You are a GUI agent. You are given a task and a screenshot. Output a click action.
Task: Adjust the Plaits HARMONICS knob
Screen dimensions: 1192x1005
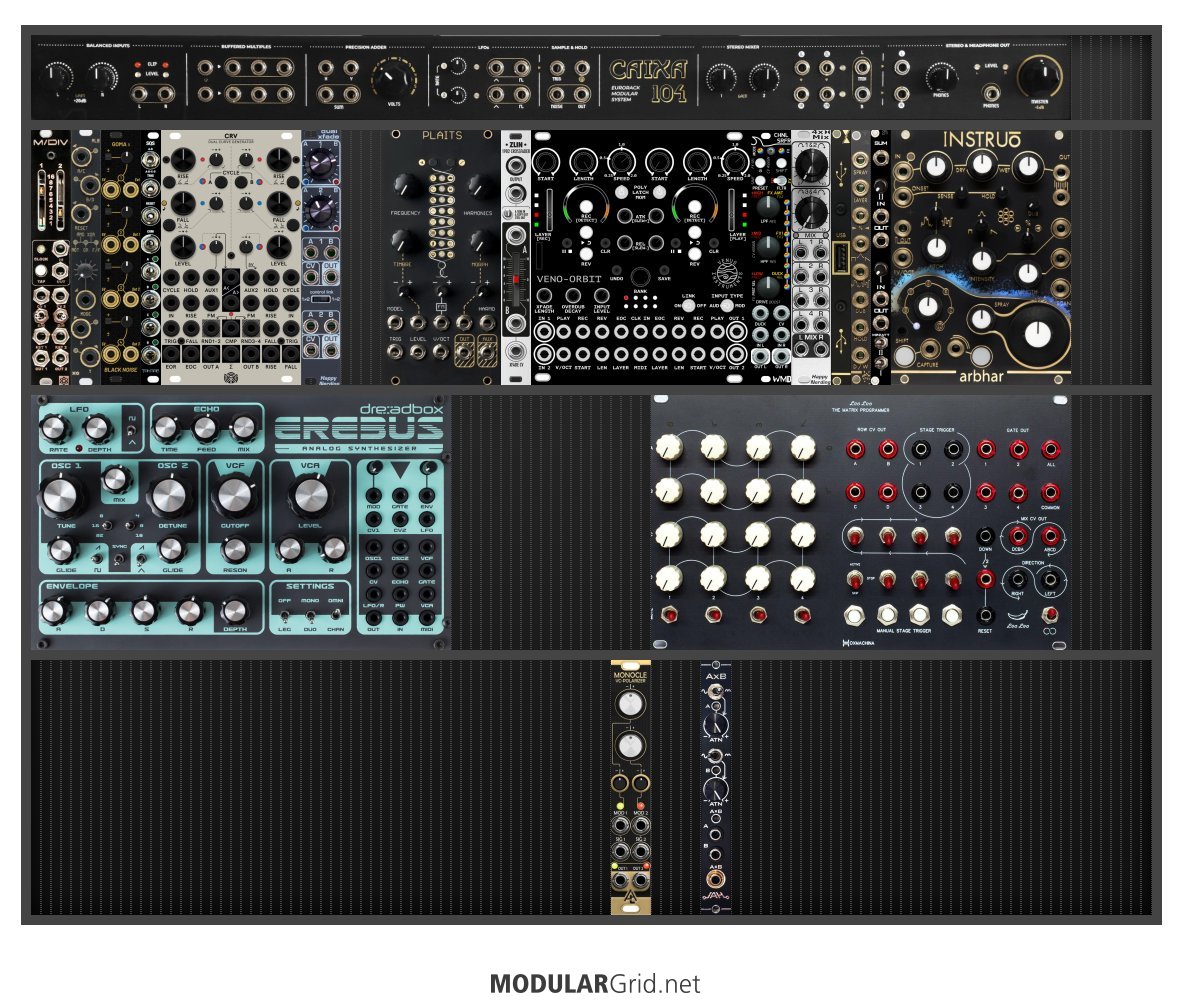point(480,185)
